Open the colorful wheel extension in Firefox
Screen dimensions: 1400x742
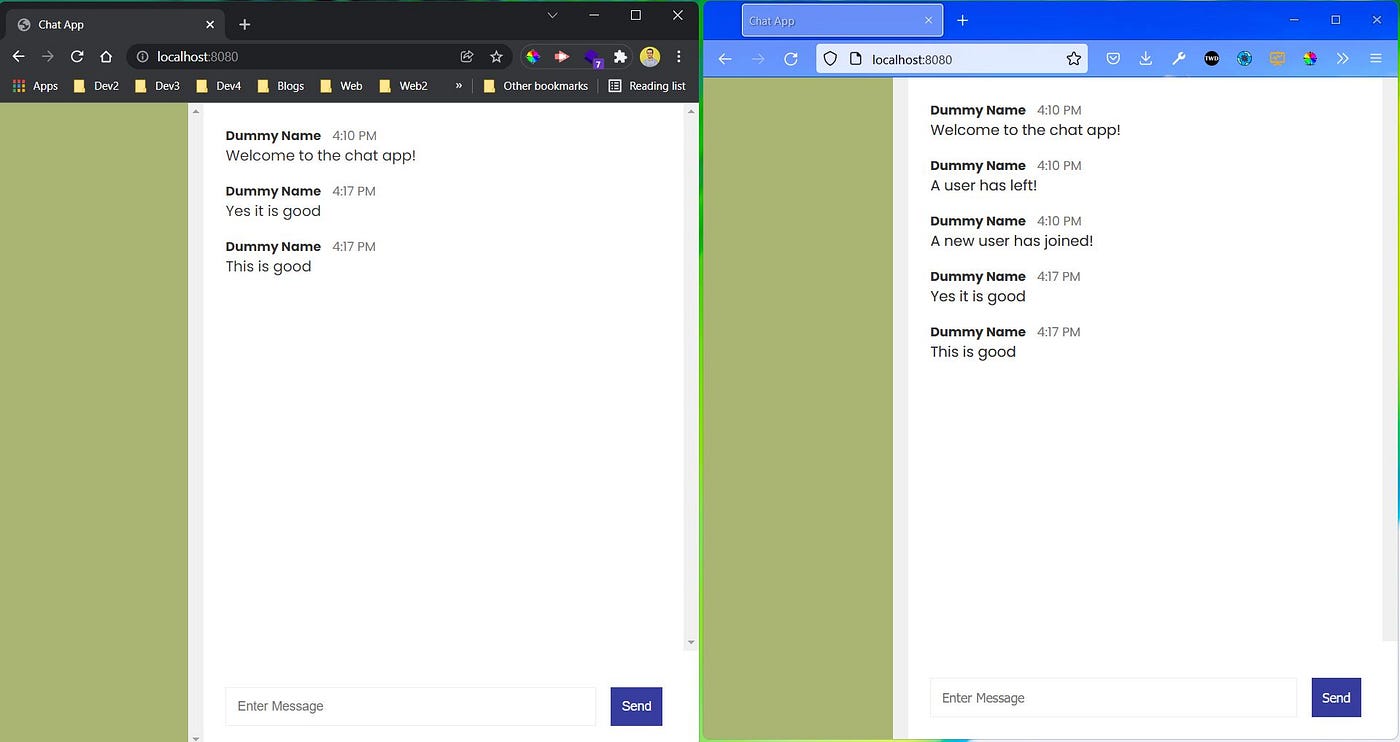point(1310,59)
